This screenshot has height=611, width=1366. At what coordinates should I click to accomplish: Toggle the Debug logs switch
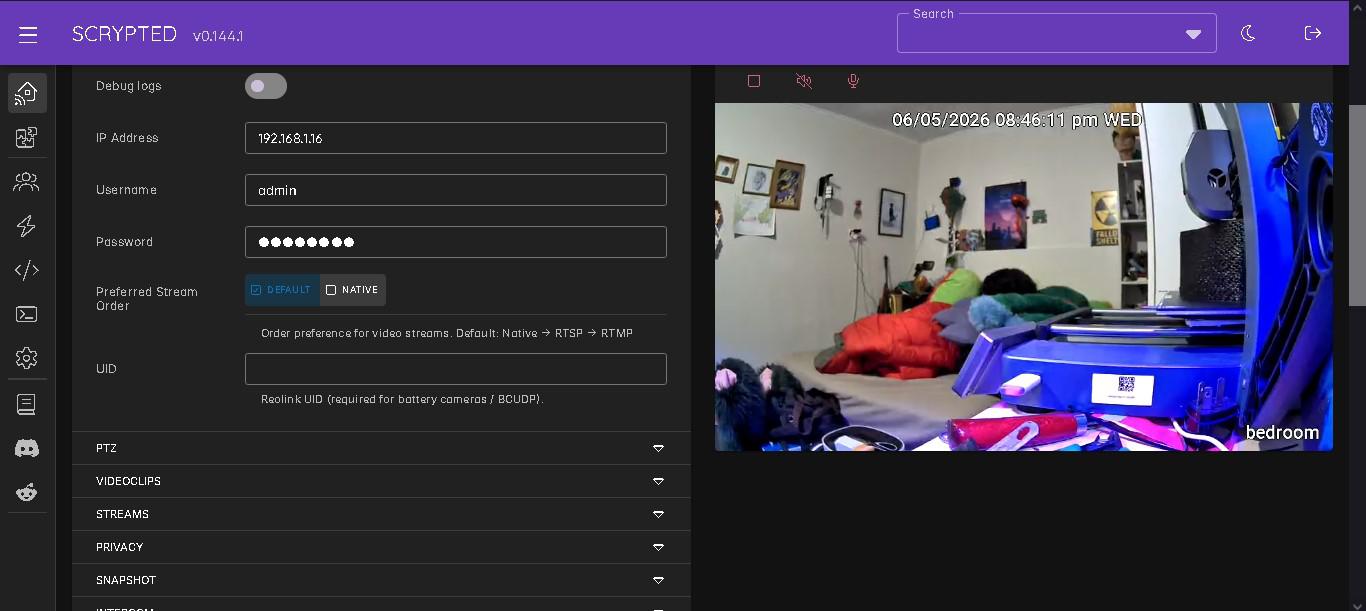tap(266, 86)
